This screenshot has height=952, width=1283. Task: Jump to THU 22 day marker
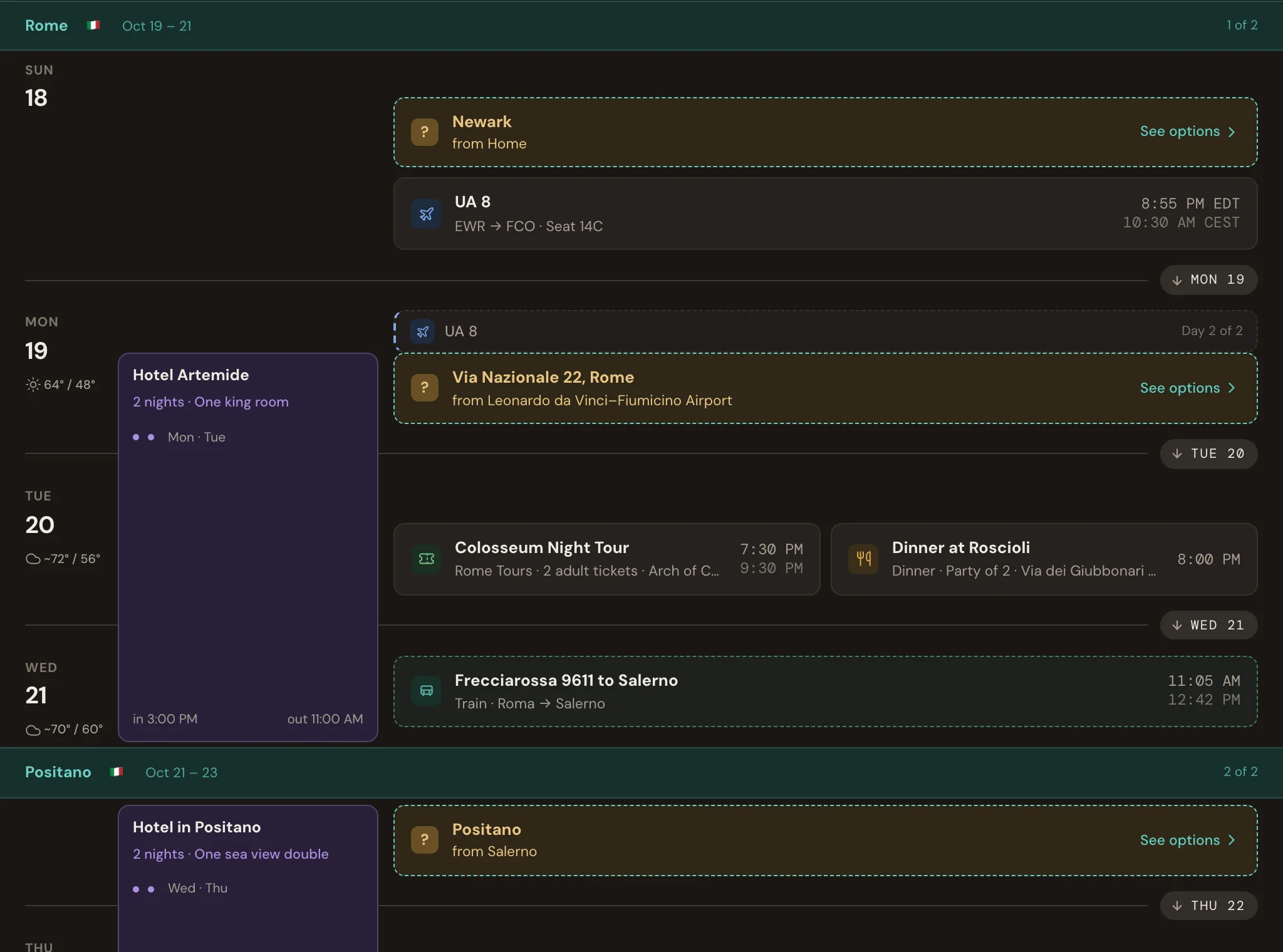click(1208, 906)
